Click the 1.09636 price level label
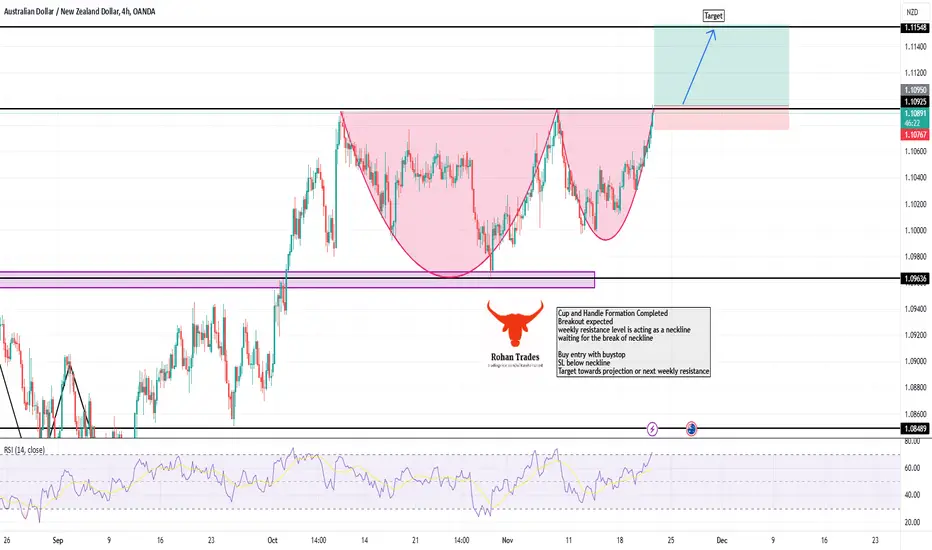This screenshot has width=932, height=550. (x=915, y=278)
